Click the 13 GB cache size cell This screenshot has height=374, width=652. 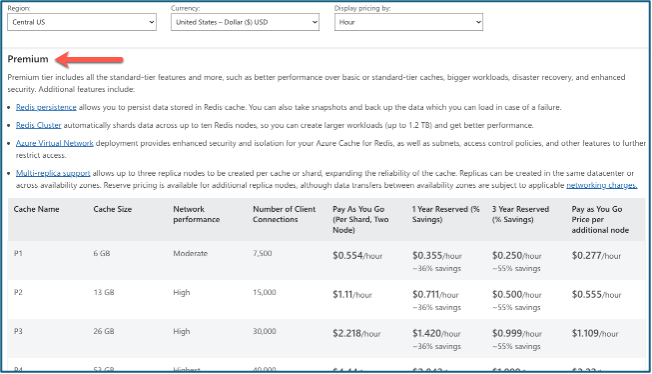[104, 292]
